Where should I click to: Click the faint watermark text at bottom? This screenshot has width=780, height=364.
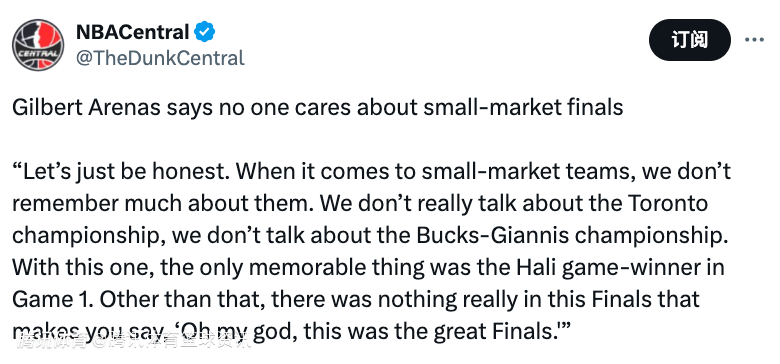click(x=134, y=341)
